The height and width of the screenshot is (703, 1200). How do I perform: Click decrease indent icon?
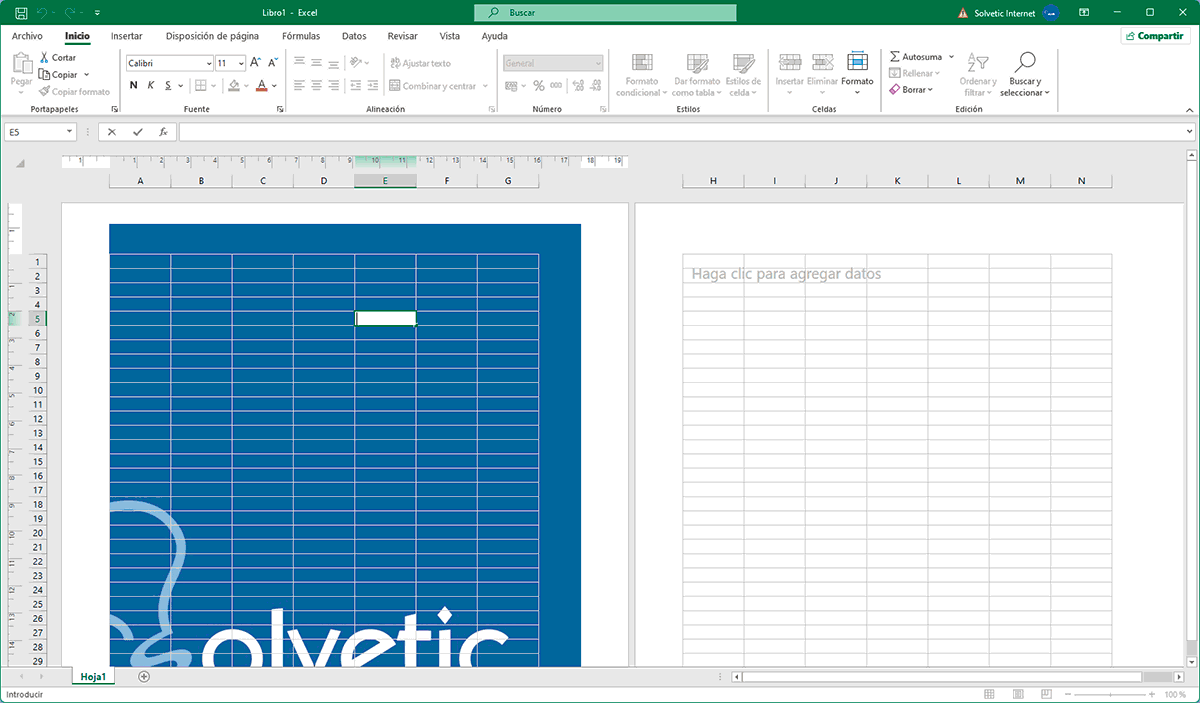[355, 86]
